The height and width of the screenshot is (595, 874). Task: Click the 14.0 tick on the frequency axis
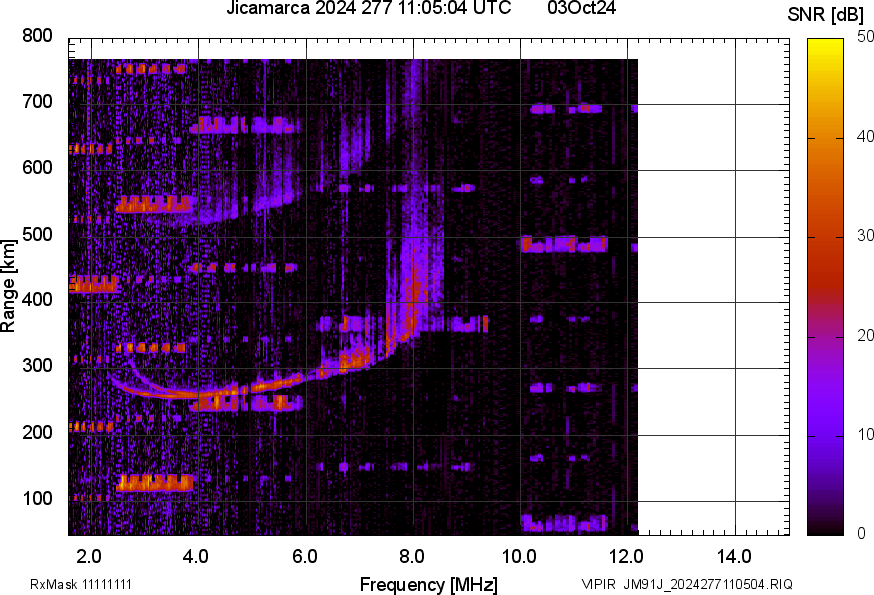point(735,555)
